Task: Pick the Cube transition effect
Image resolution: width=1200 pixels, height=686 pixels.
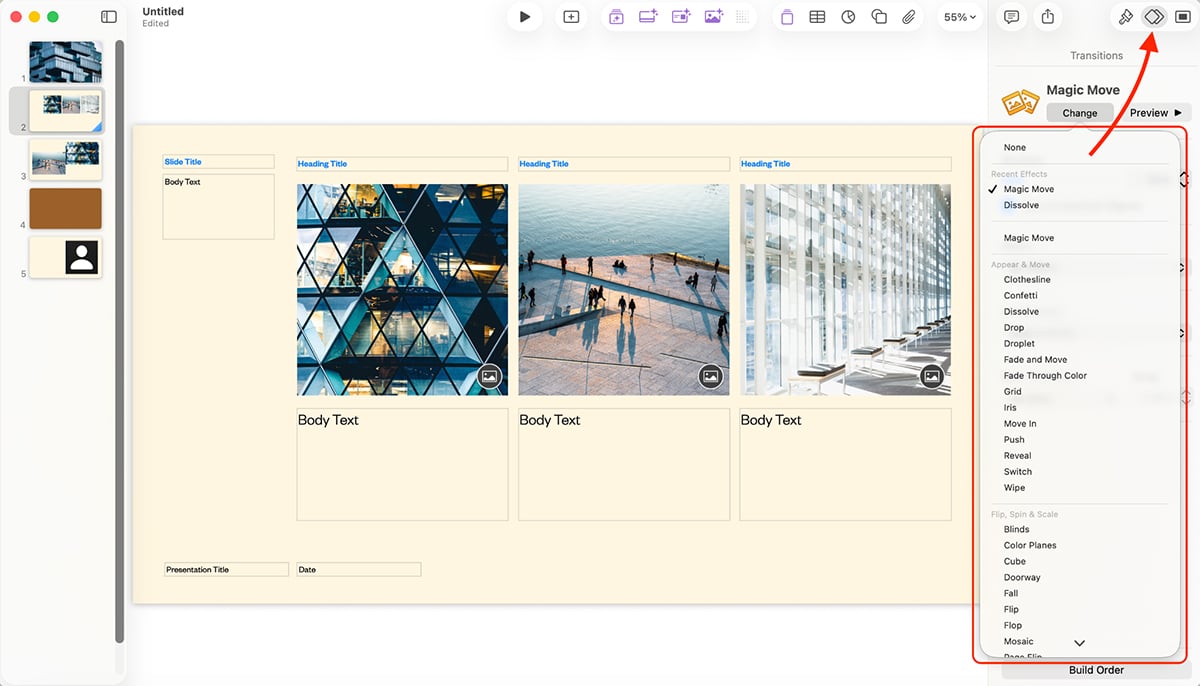Action: [1014, 561]
